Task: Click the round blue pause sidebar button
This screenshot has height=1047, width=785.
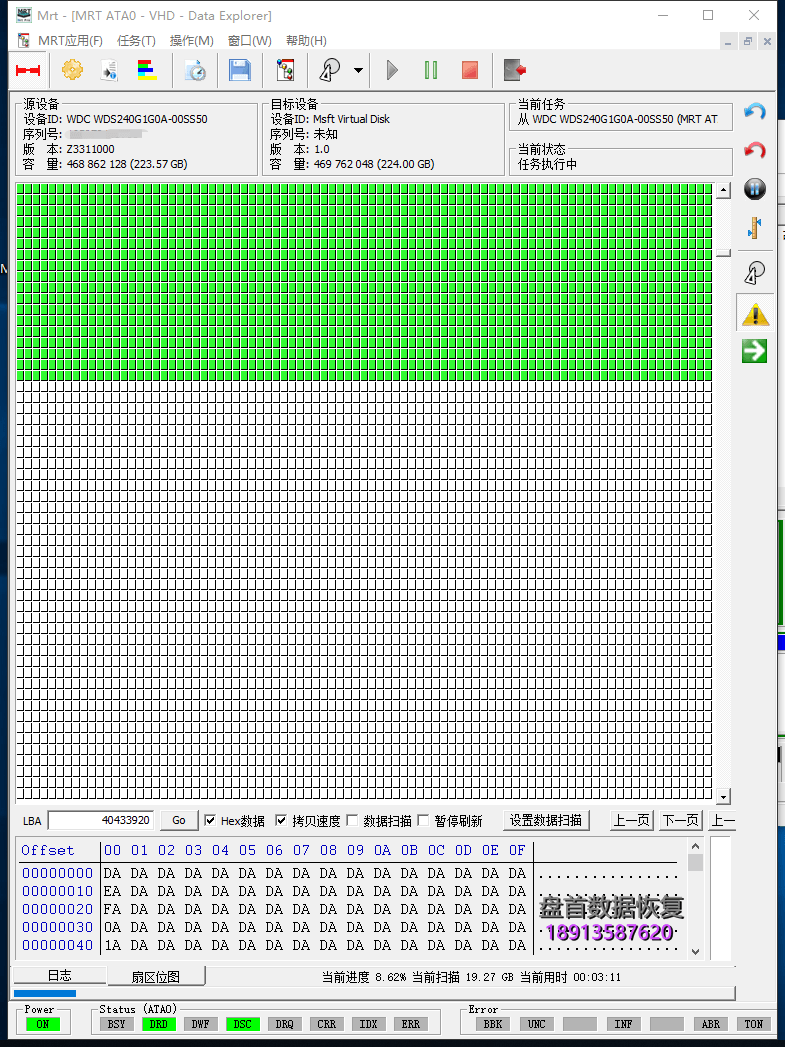Action: 754,189
